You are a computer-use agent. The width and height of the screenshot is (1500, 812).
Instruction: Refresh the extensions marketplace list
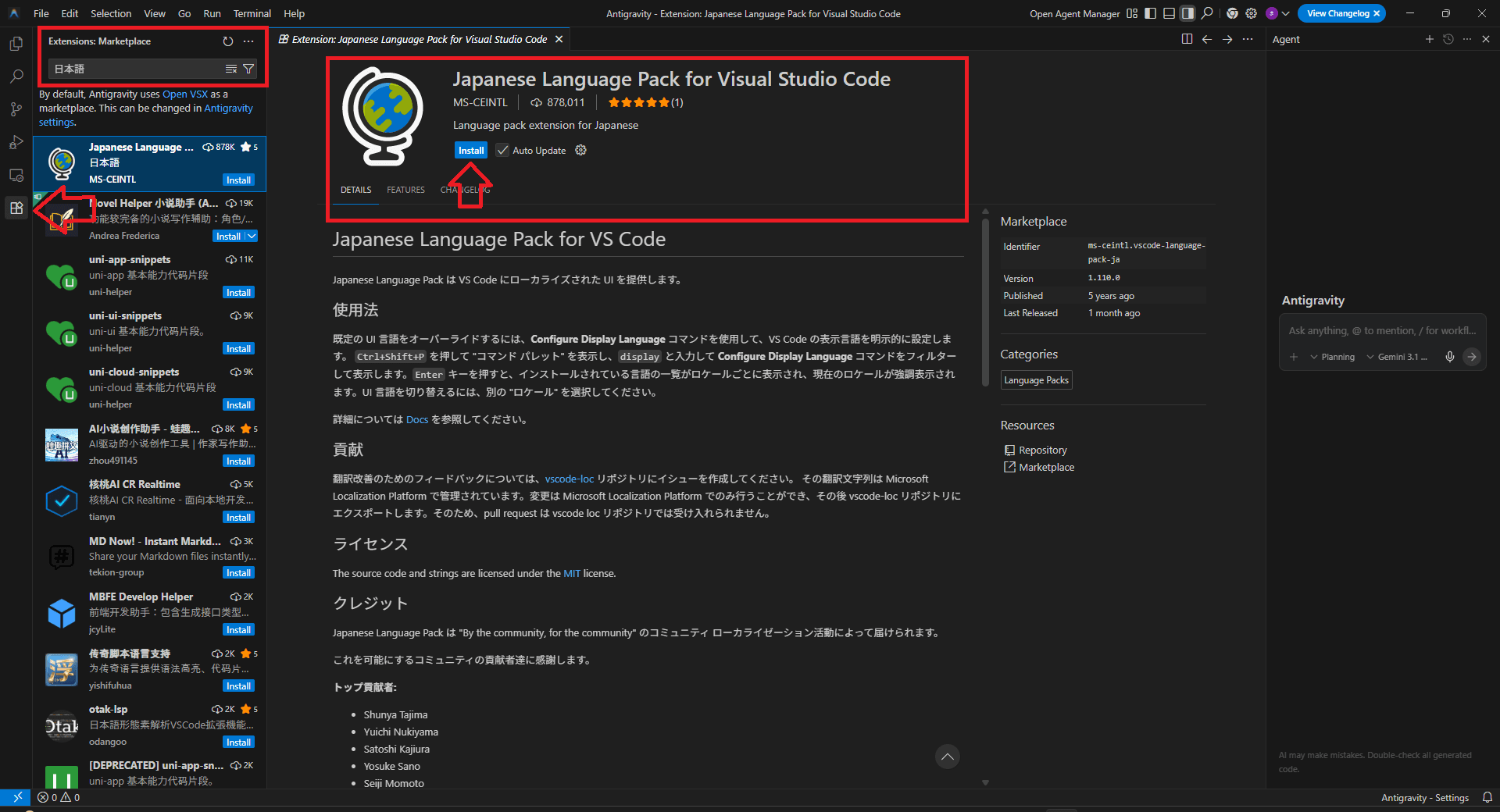[x=227, y=41]
